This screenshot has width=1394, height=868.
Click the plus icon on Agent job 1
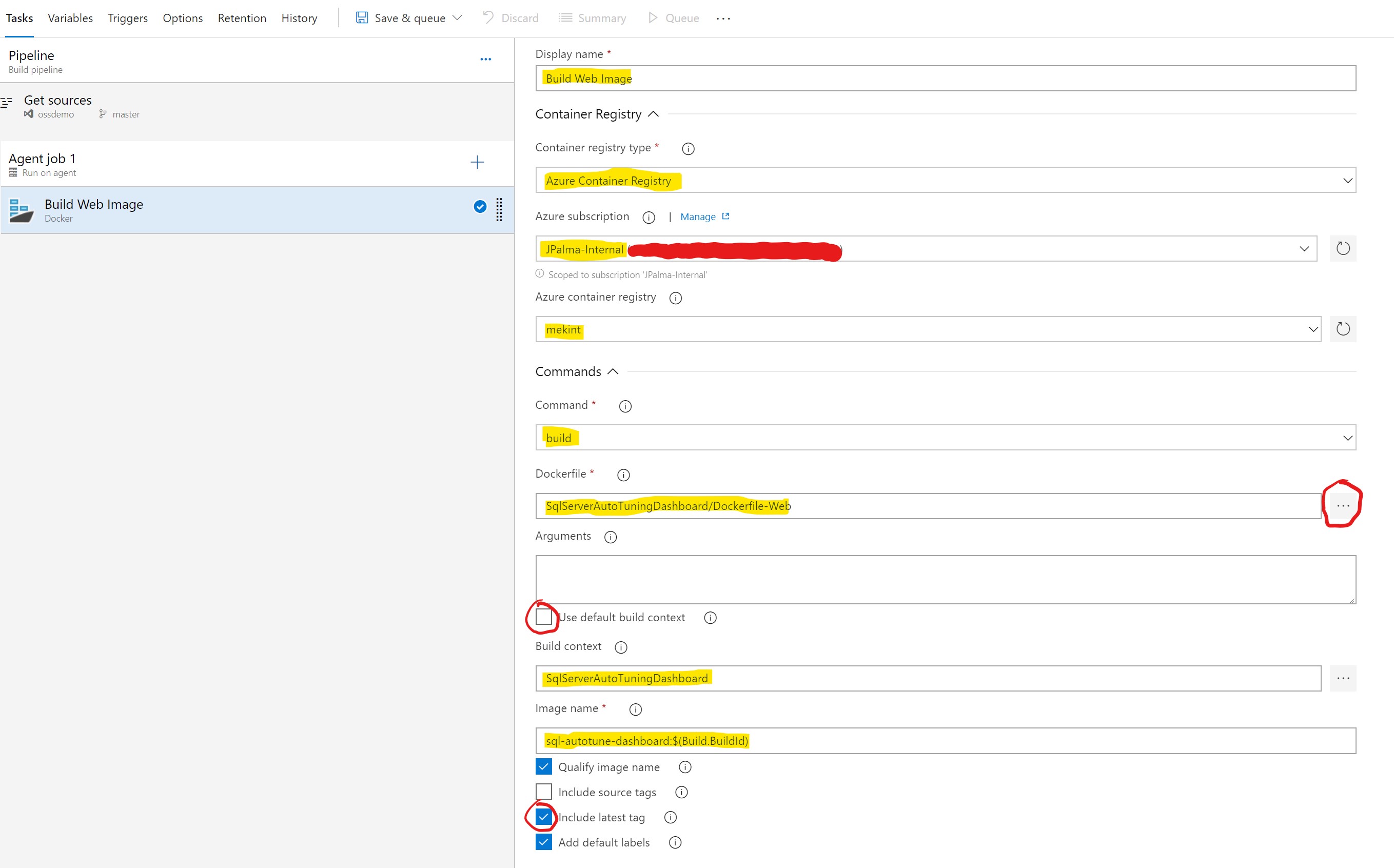coord(477,163)
